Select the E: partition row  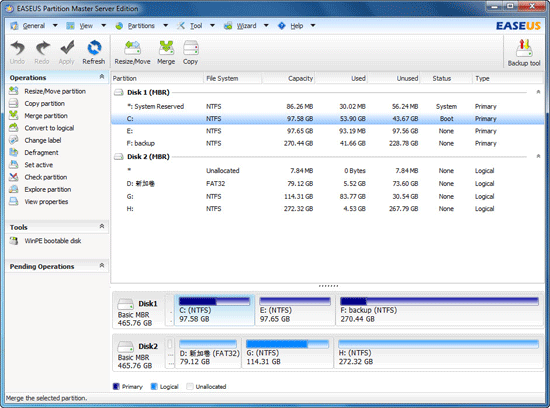[x=328, y=131]
